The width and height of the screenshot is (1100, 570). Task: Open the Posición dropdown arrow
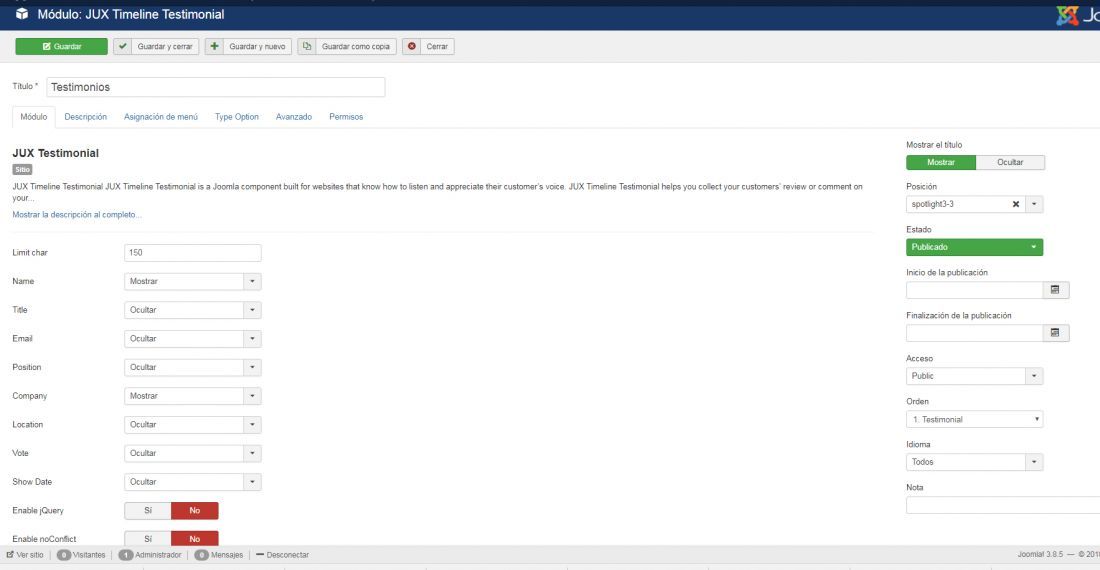[x=1034, y=205]
